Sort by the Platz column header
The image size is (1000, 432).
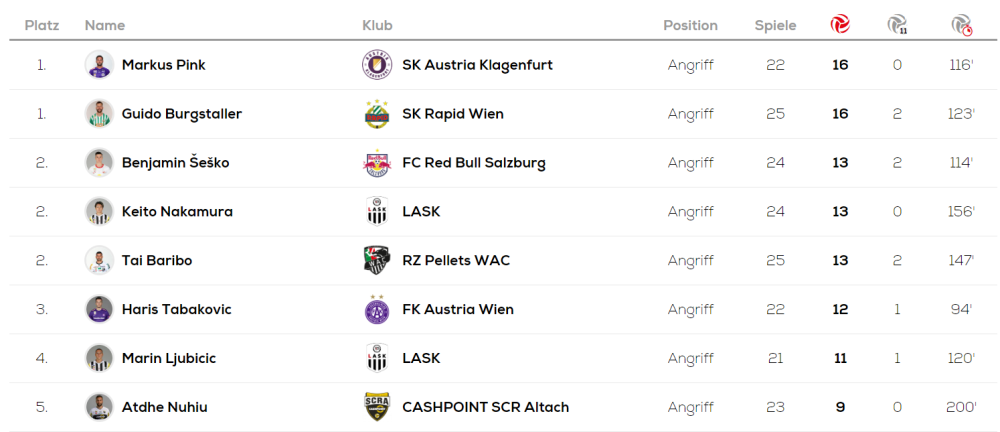coord(41,25)
